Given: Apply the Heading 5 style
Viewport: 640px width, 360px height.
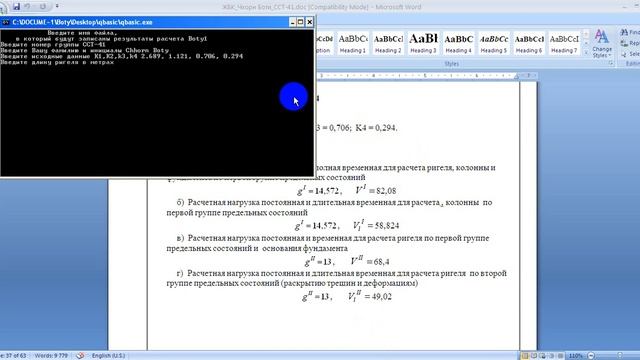Looking at the screenshot, I should pyautogui.click(x=493, y=43).
